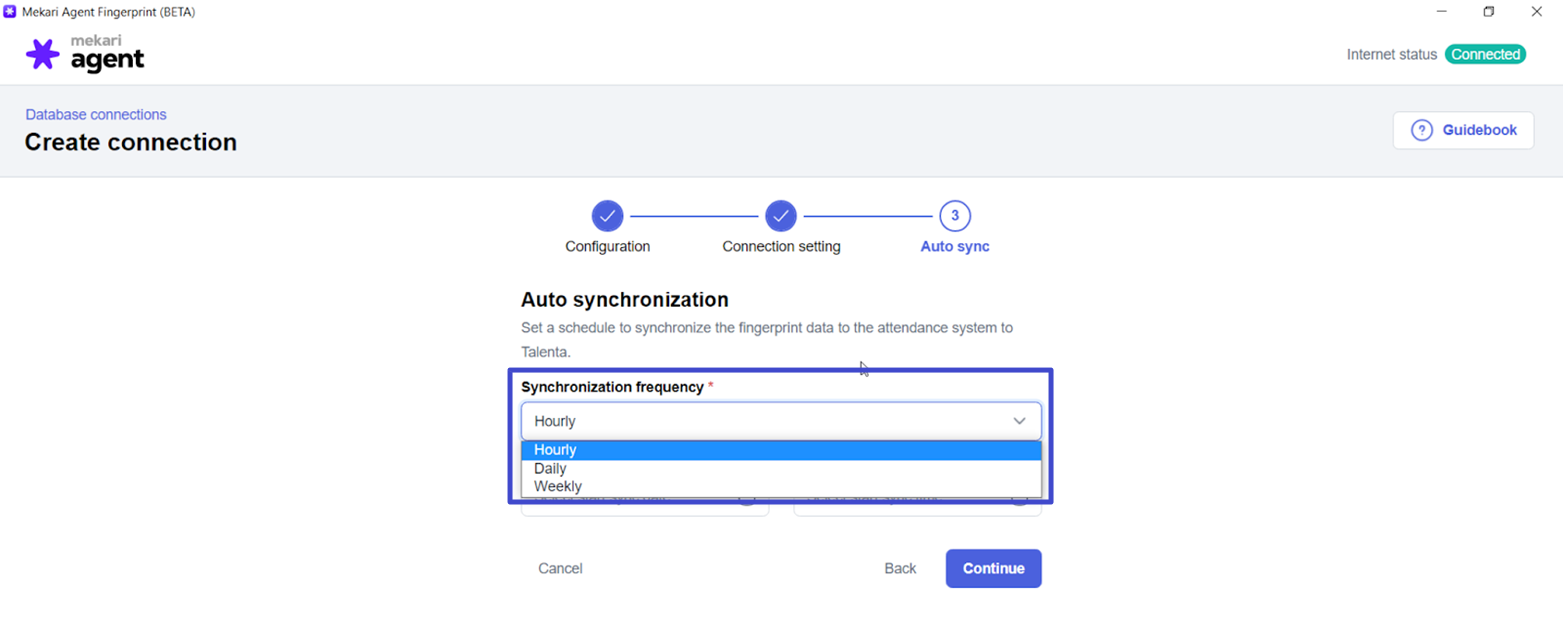Collapse the Synchronization frequency dropdown via its chevron
This screenshot has height=630, width=1563.
[1019, 421]
